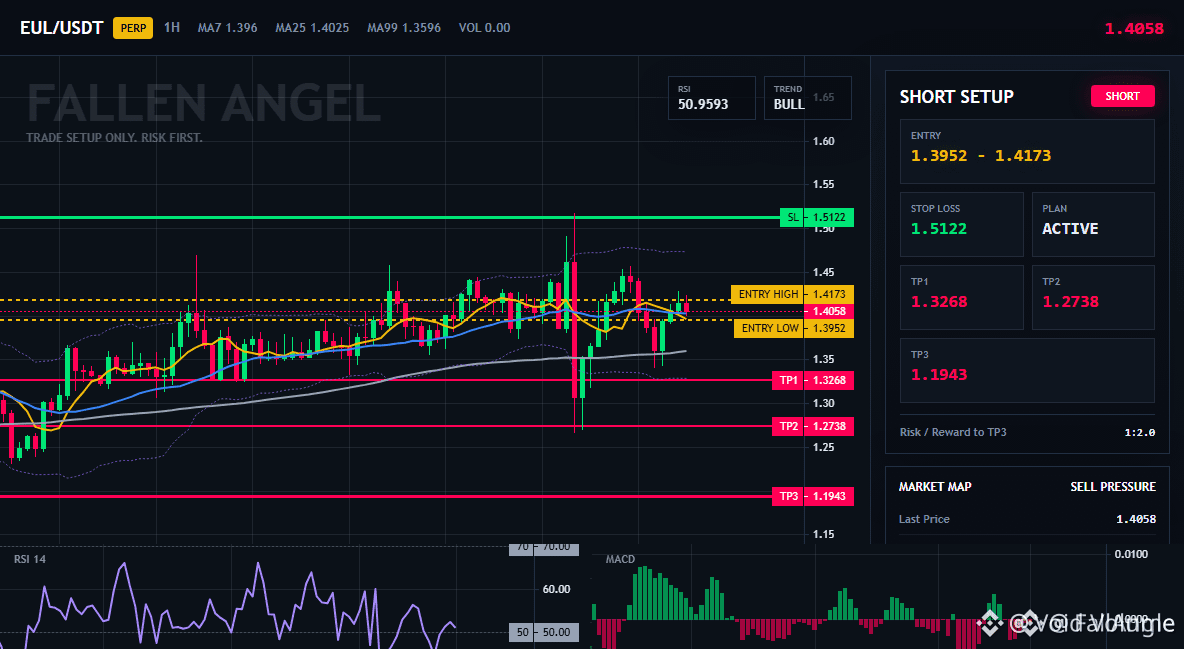Click the 1:2.0 risk reward value
The image size is (1184, 649).
pos(1139,432)
